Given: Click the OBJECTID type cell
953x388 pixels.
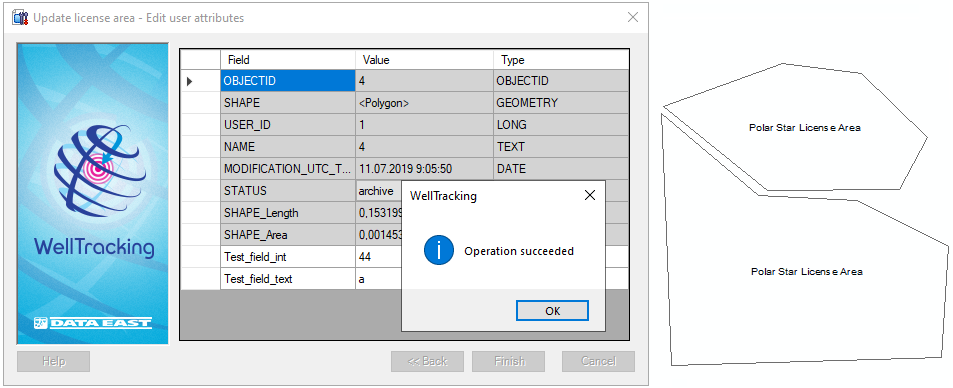Looking at the screenshot, I should coord(561,81).
